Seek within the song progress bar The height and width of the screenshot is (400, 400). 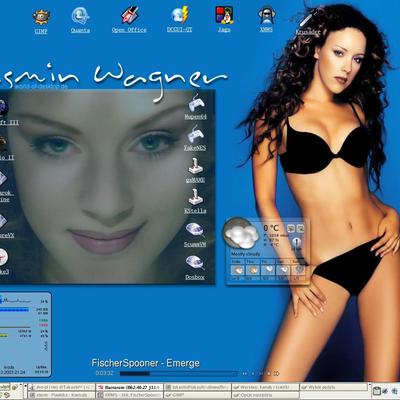click(x=178, y=374)
